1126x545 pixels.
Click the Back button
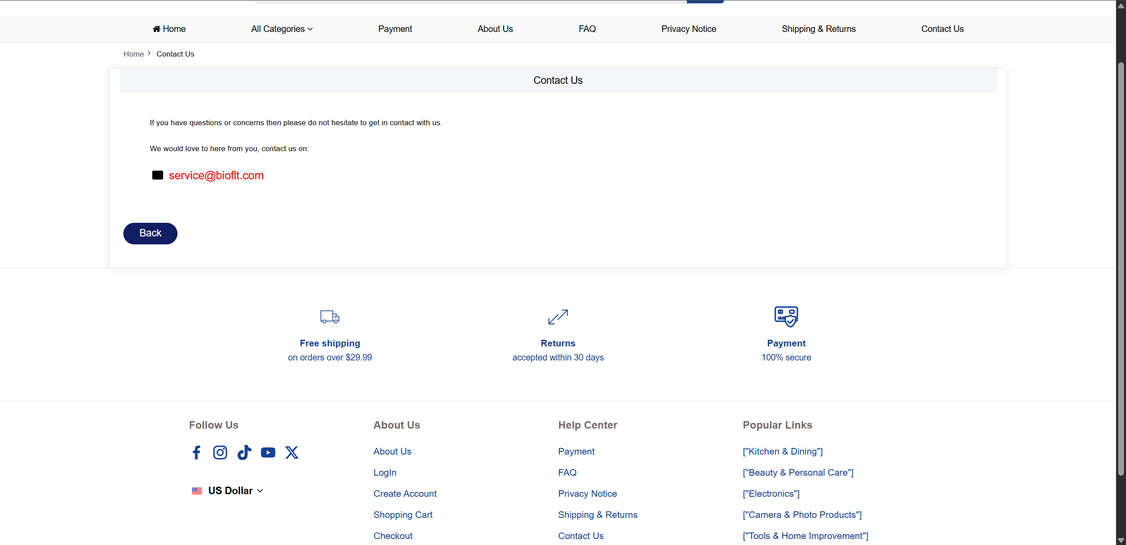[x=150, y=233]
